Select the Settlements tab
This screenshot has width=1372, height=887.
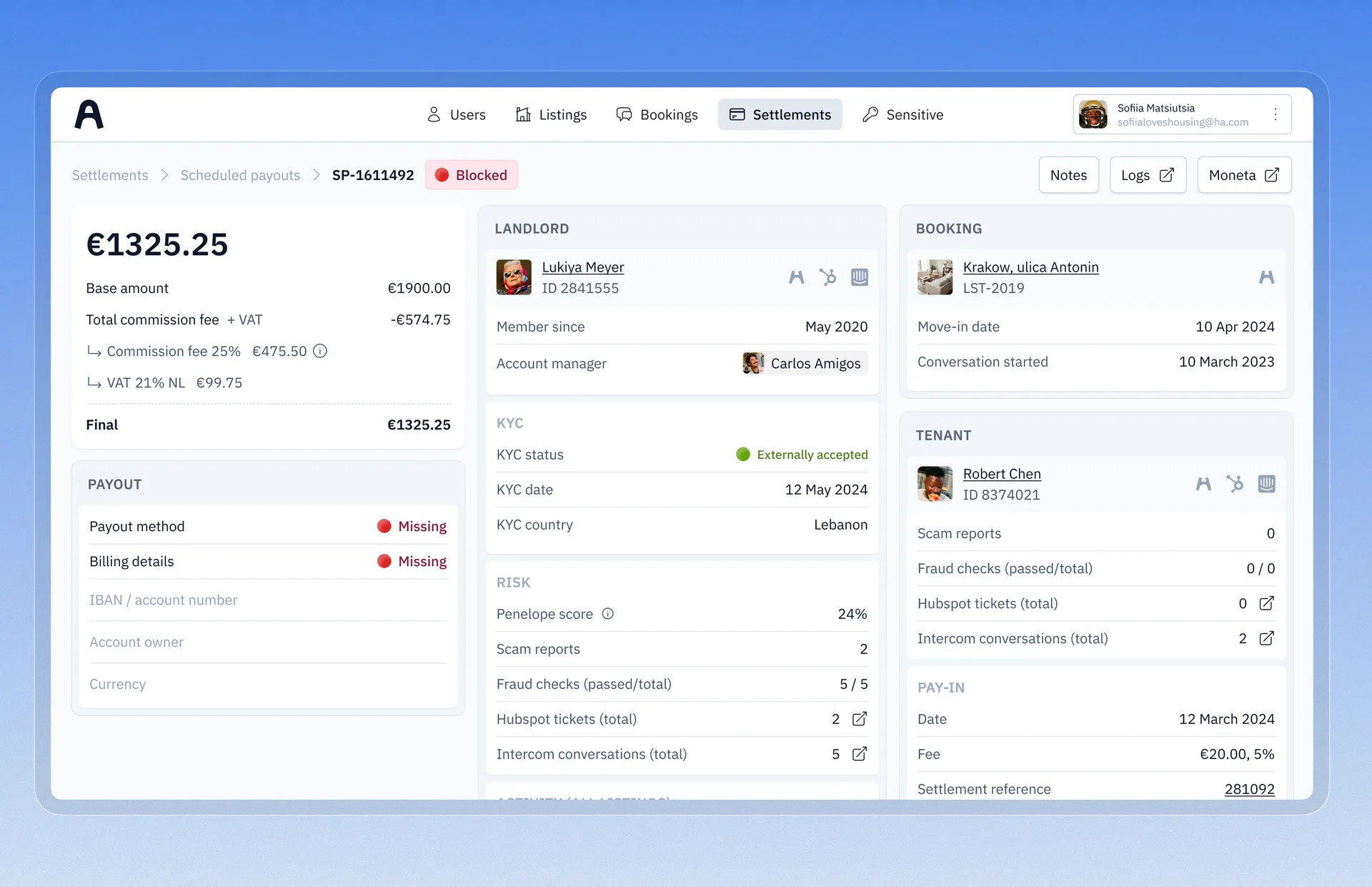[x=780, y=114]
